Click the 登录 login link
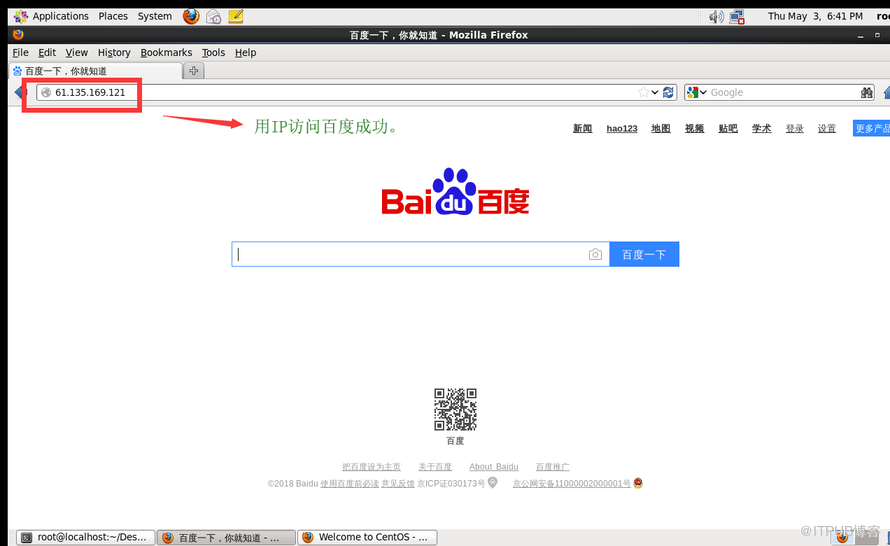This screenshot has width=890, height=546. (x=794, y=128)
